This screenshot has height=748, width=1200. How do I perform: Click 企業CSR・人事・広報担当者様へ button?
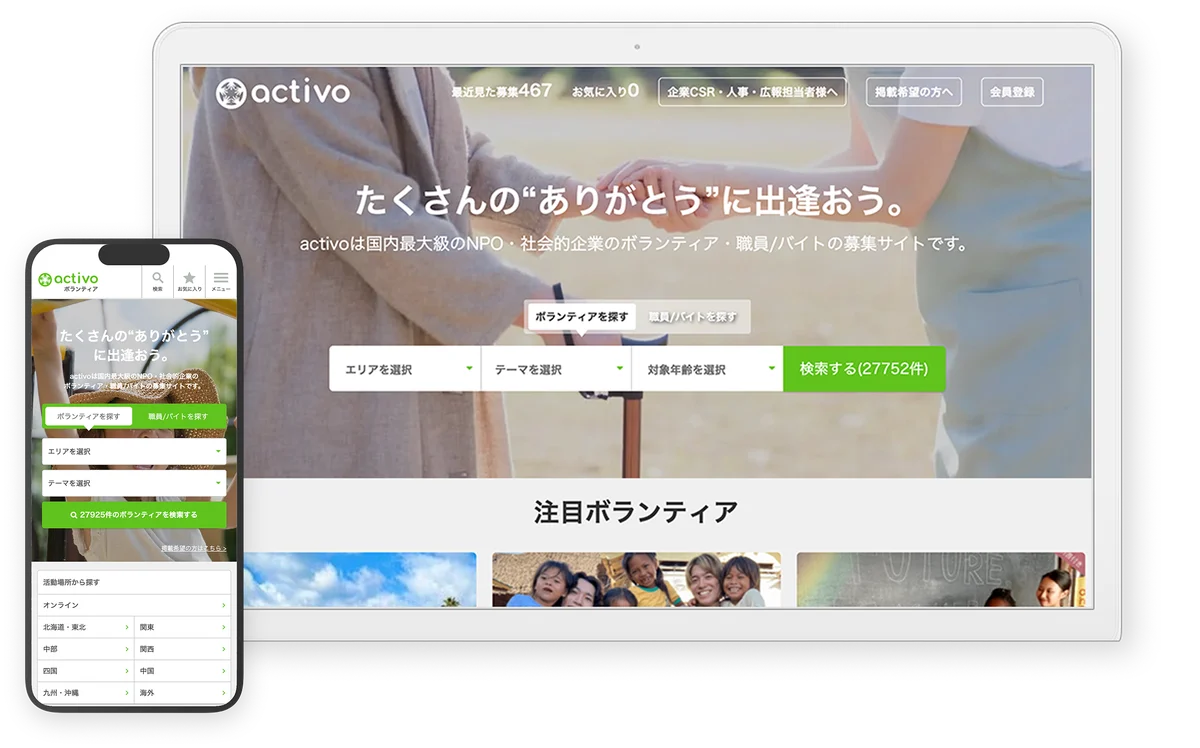(x=753, y=92)
